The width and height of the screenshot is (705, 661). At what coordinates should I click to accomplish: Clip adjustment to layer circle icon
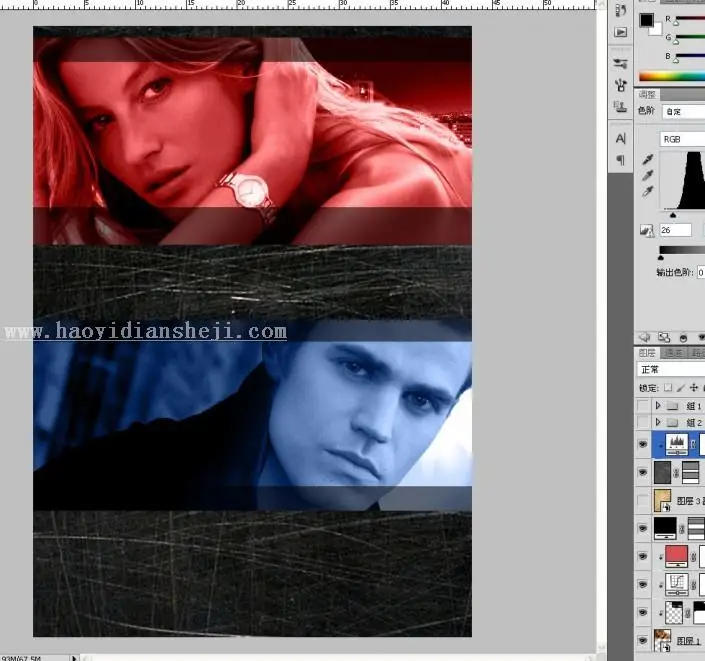683,337
